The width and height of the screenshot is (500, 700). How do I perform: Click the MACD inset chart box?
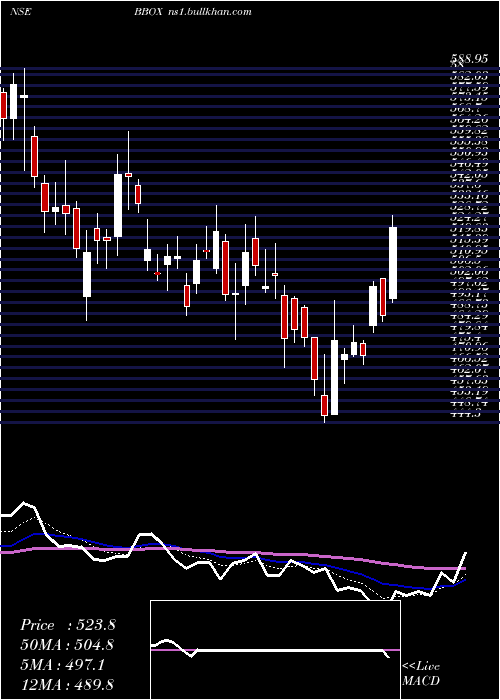(275, 650)
